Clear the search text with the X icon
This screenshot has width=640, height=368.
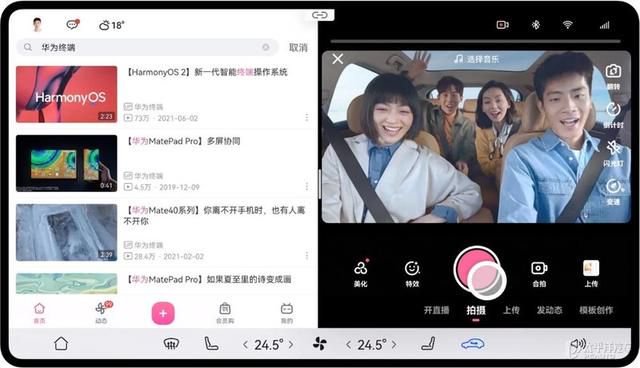coord(266,47)
